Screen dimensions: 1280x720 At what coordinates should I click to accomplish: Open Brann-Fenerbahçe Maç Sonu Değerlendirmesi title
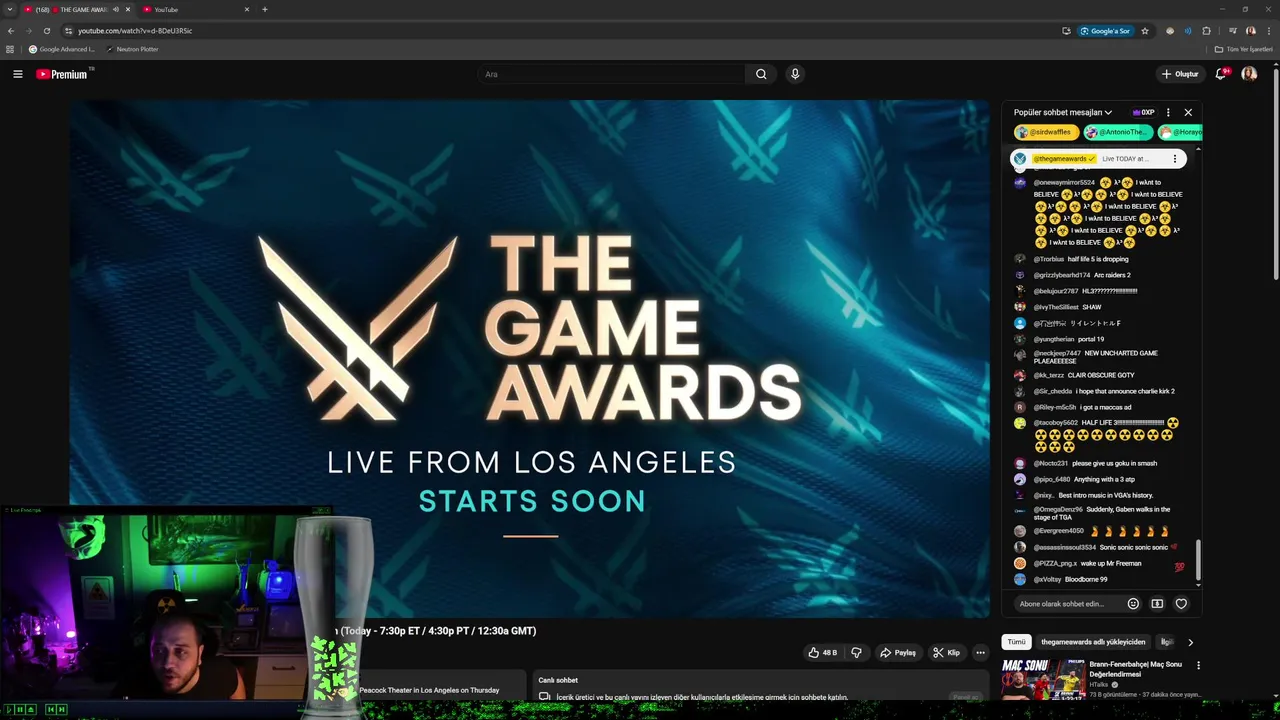click(1135, 669)
